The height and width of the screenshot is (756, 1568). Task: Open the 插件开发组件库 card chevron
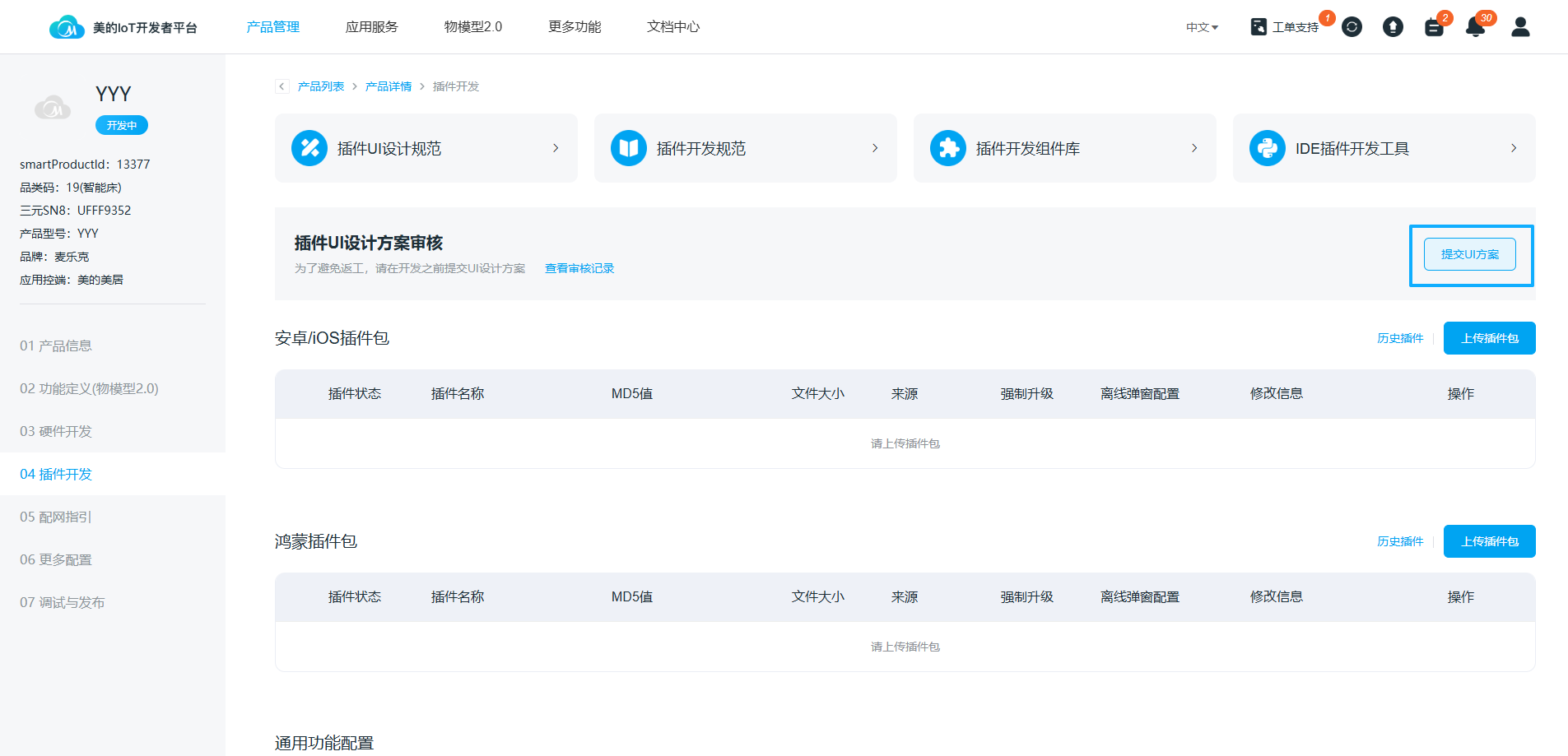pyautogui.click(x=1194, y=148)
